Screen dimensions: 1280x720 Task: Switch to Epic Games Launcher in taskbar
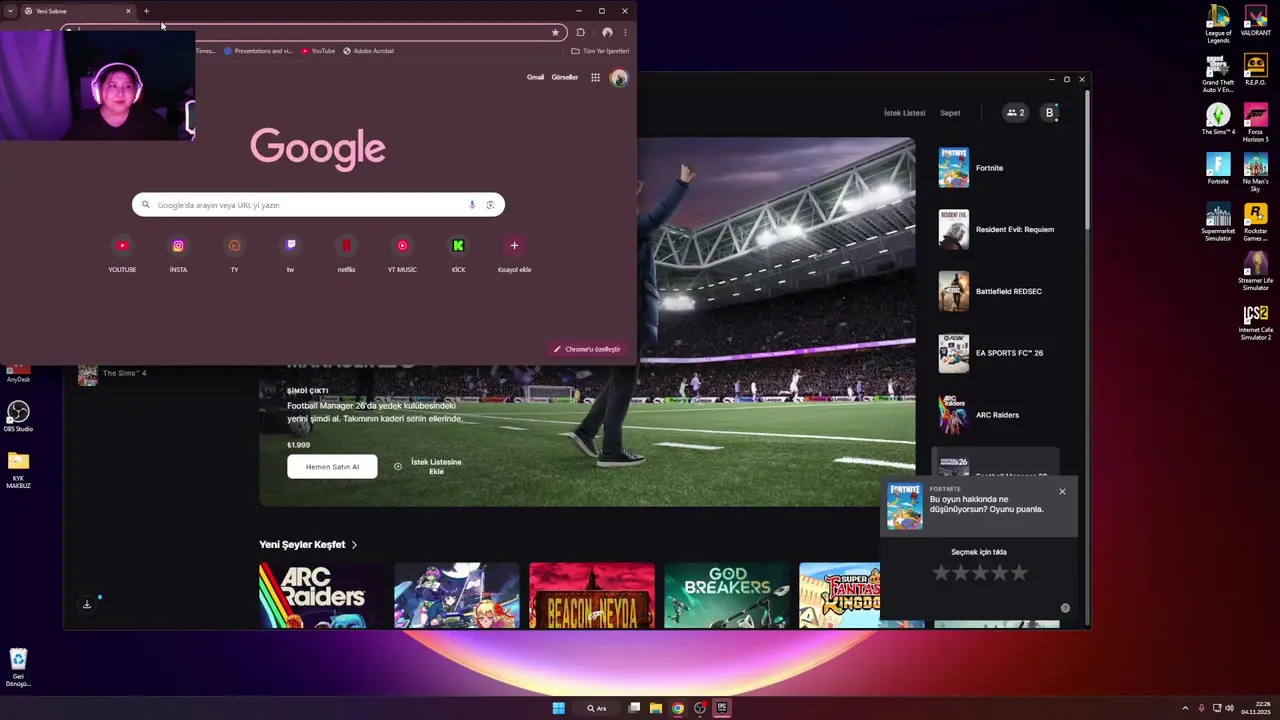click(722, 708)
